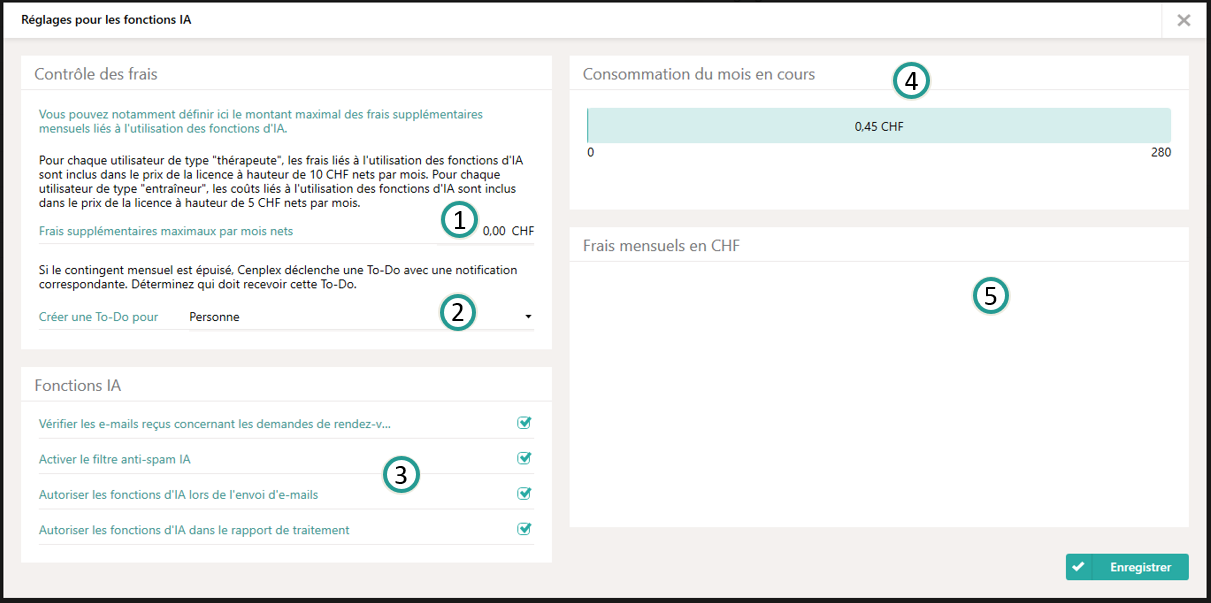Viewport: 1211px width, 603px height.
Task: Select the circled number 5 marker
Action: coord(990,296)
